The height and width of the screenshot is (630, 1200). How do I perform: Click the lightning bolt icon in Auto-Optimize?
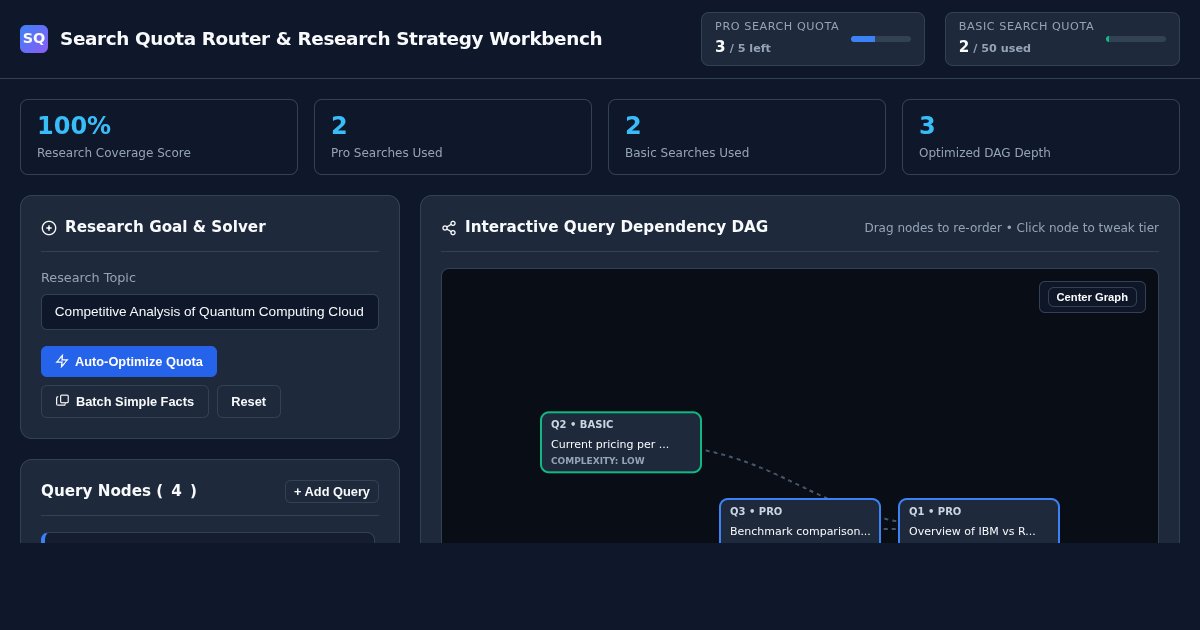(x=62, y=361)
